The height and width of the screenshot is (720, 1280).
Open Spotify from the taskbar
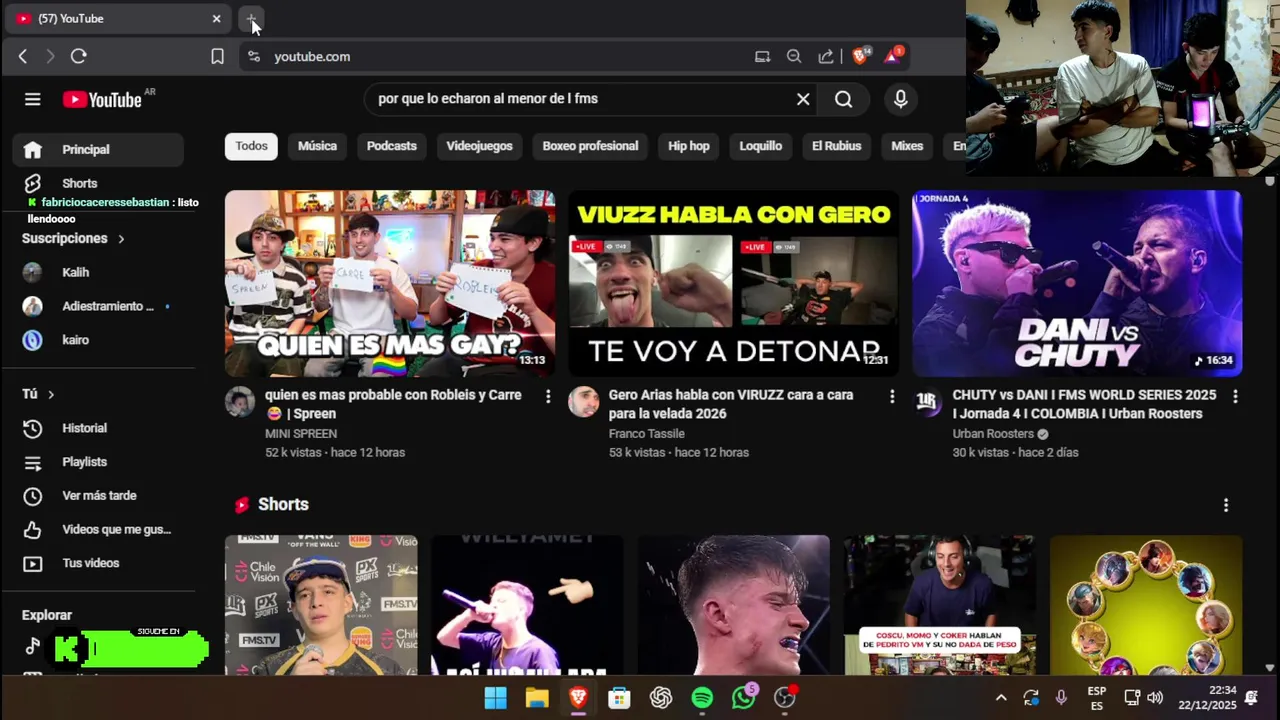702,698
